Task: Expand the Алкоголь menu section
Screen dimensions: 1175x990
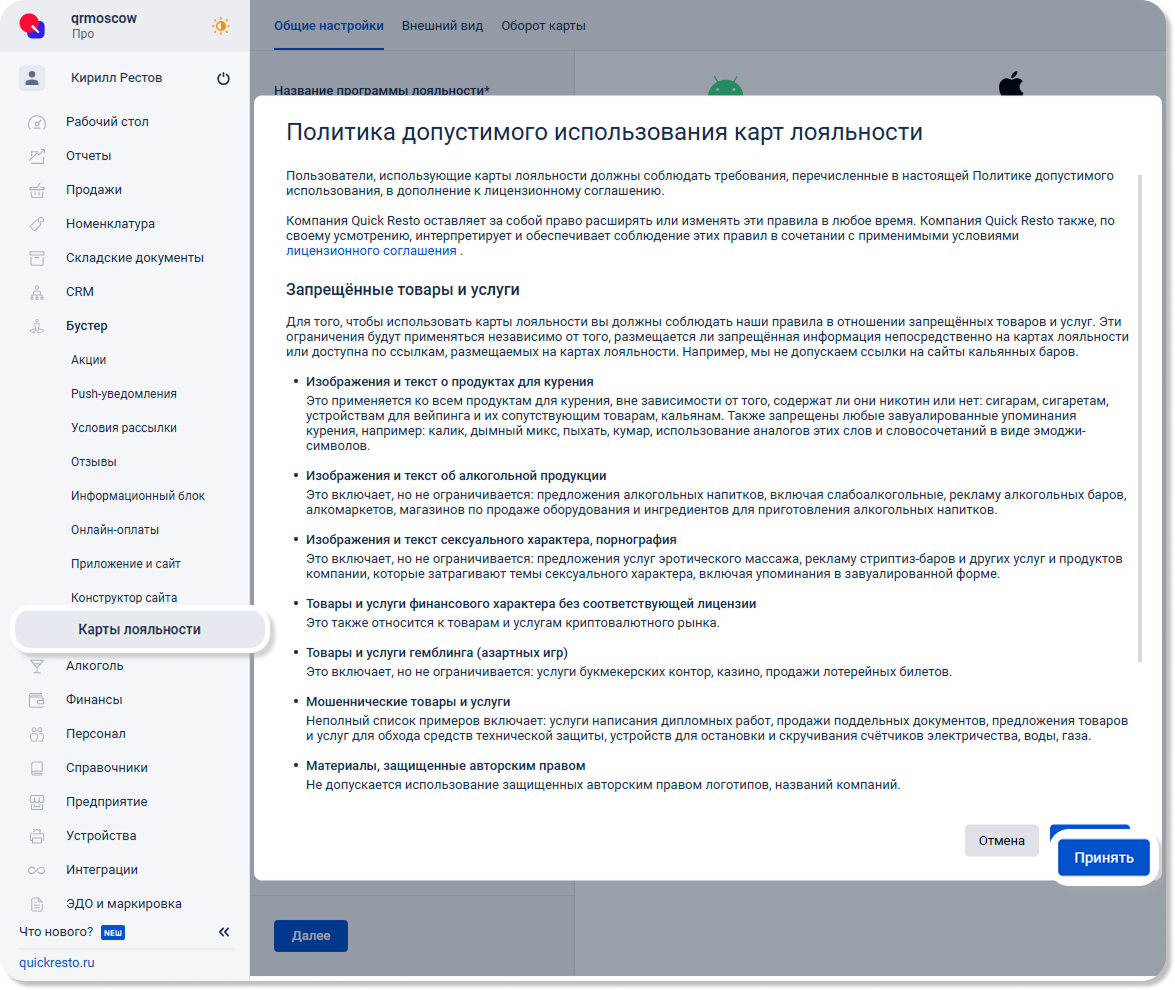Action: pos(94,666)
